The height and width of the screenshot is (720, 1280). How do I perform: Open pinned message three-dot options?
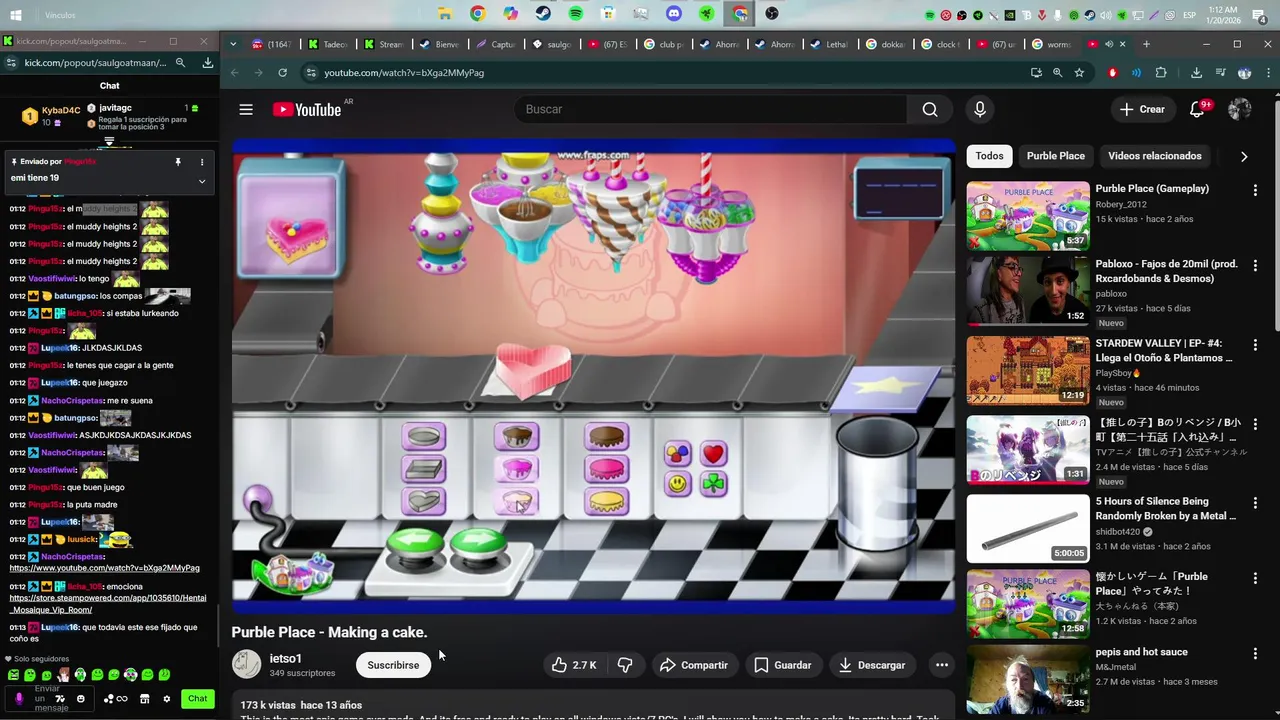click(x=202, y=161)
